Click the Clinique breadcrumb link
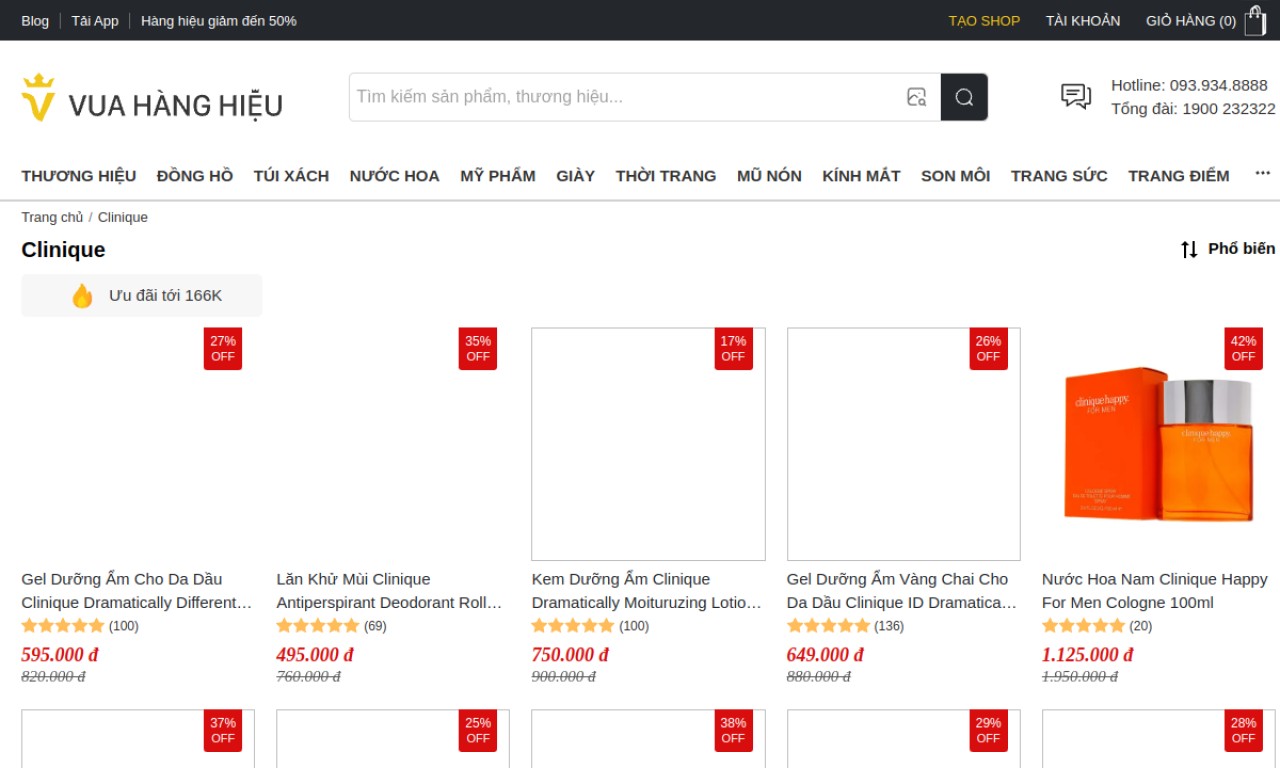1280x768 pixels. pos(123,217)
